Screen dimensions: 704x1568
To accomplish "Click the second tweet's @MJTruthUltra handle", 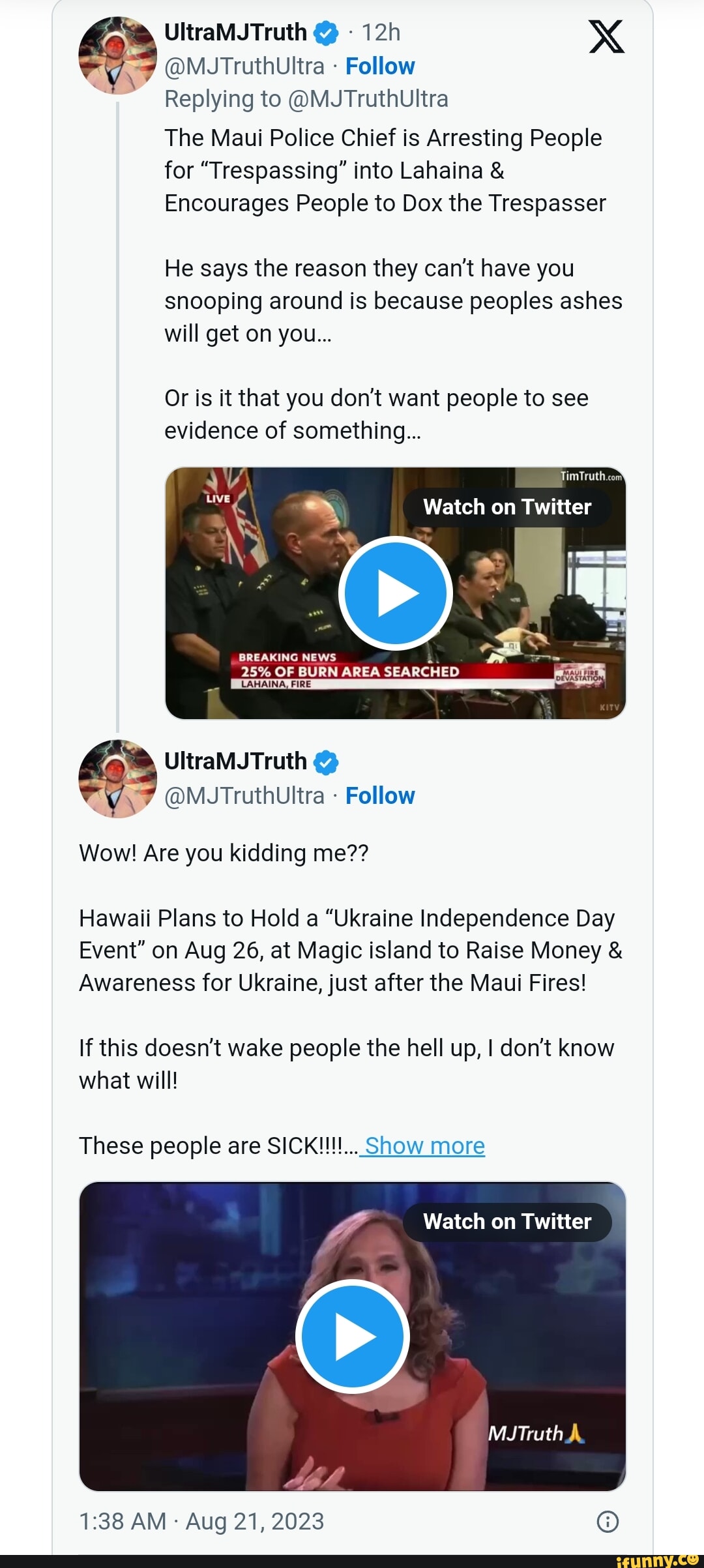I will click(x=244, y=796).
